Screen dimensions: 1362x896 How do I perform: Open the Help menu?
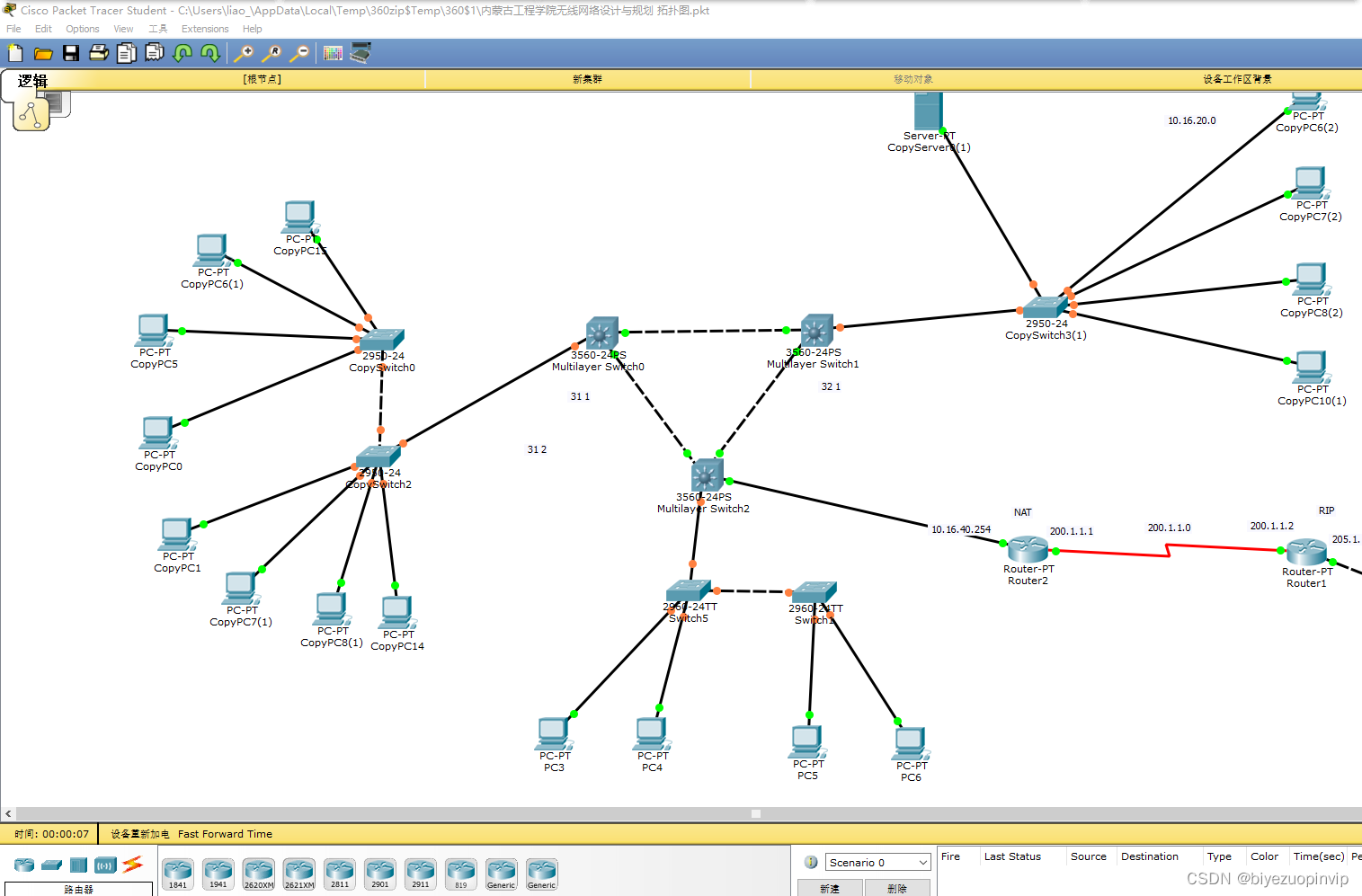pos(253,29)
